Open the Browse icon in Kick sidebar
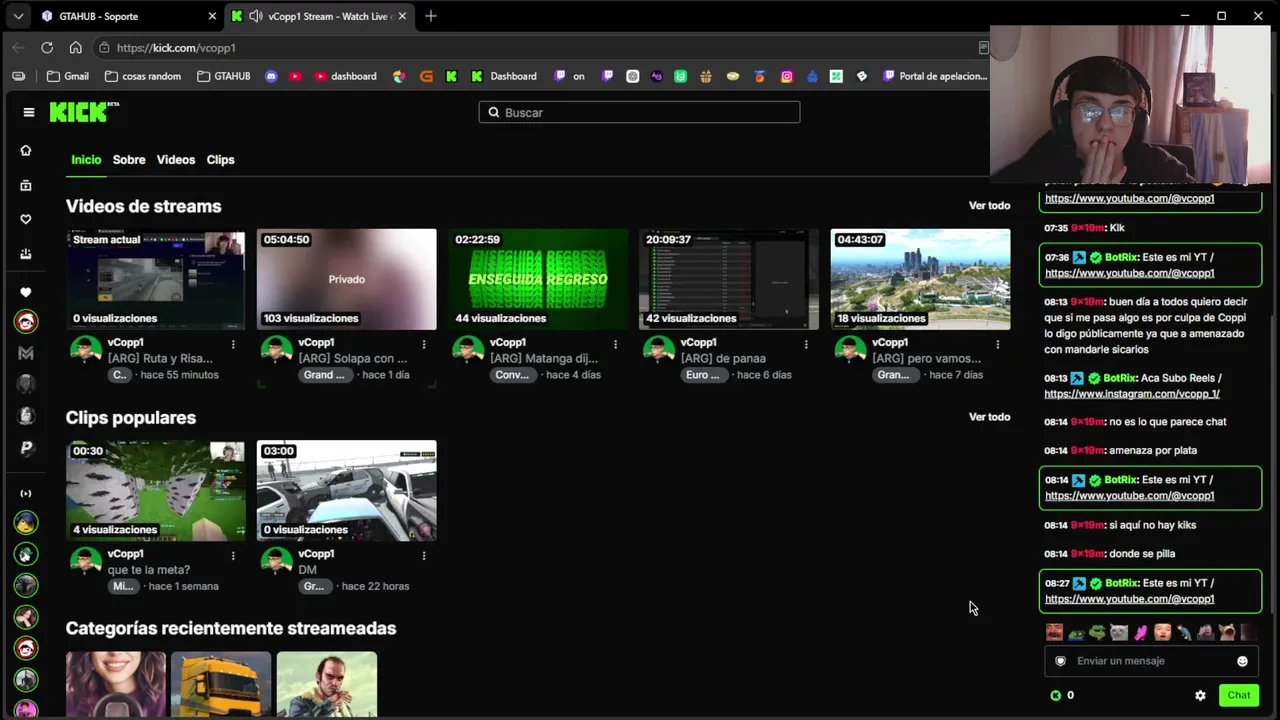The image size is (1280, 720). pyautogui.click(x=26, y=185)
